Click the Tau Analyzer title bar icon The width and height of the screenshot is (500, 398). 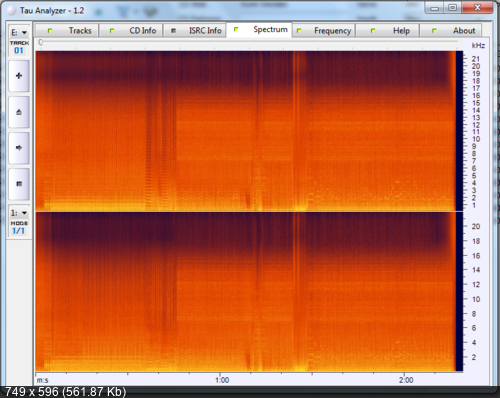pyautogui.click(x=11, y=11)
